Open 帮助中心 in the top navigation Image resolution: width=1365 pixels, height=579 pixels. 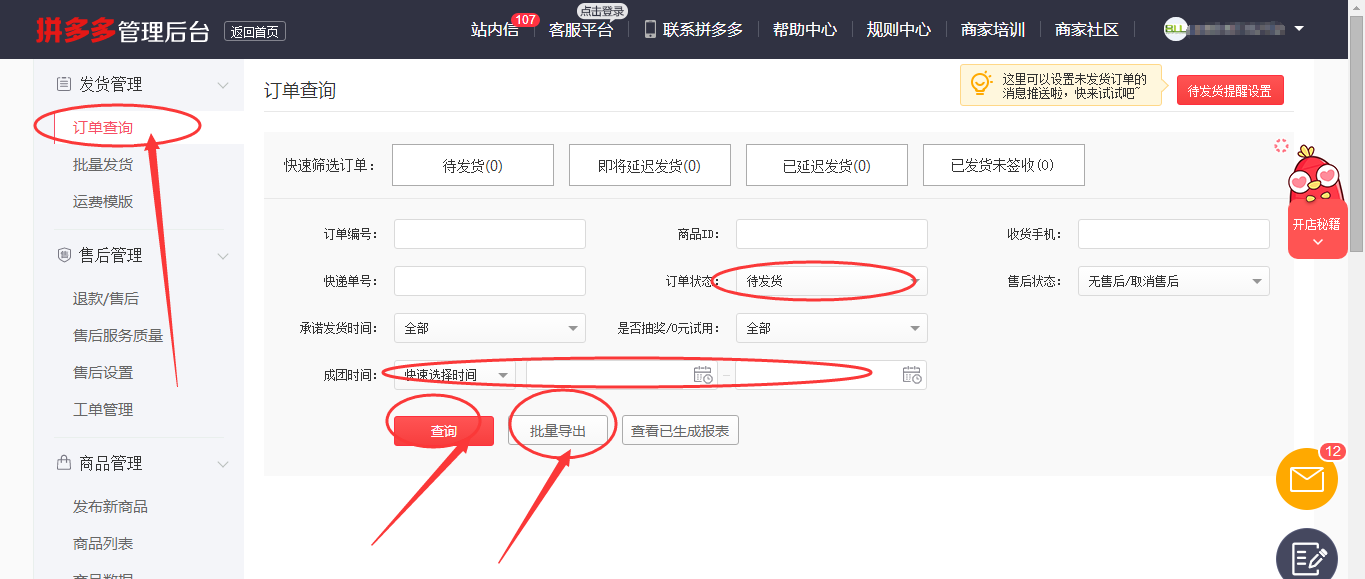tap(805, 29)
